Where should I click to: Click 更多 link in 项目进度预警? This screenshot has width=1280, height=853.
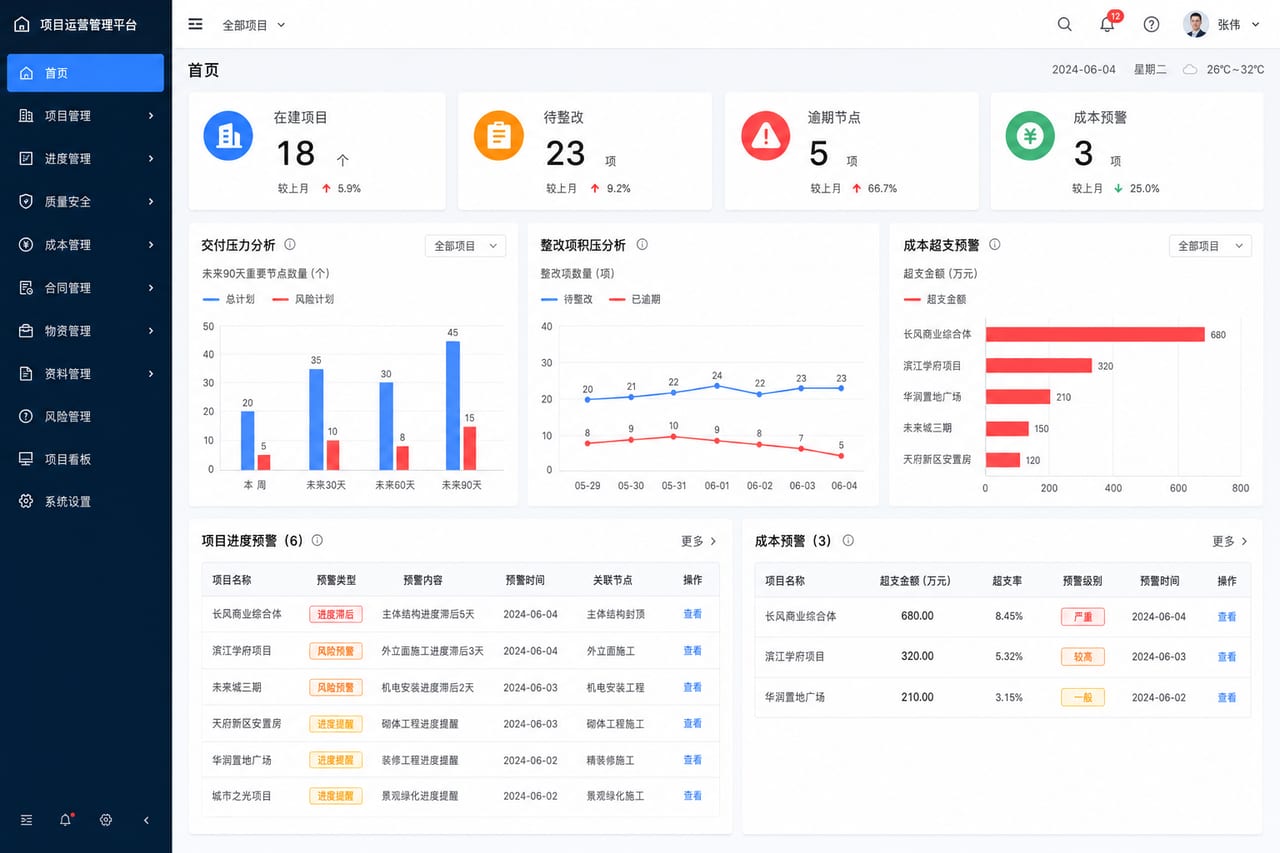point(699,541)
